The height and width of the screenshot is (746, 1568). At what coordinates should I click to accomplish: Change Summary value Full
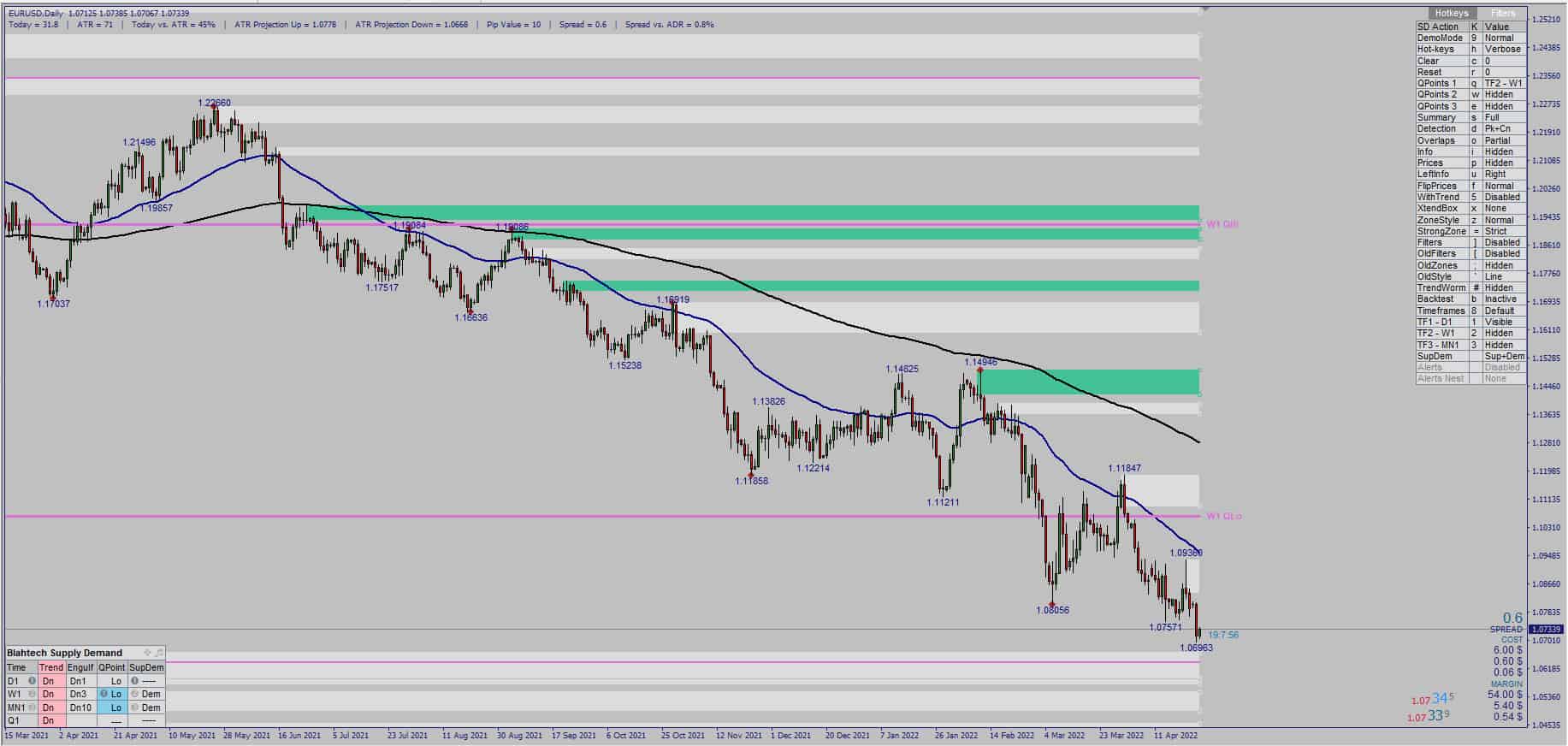click(x=1503, y=118)
